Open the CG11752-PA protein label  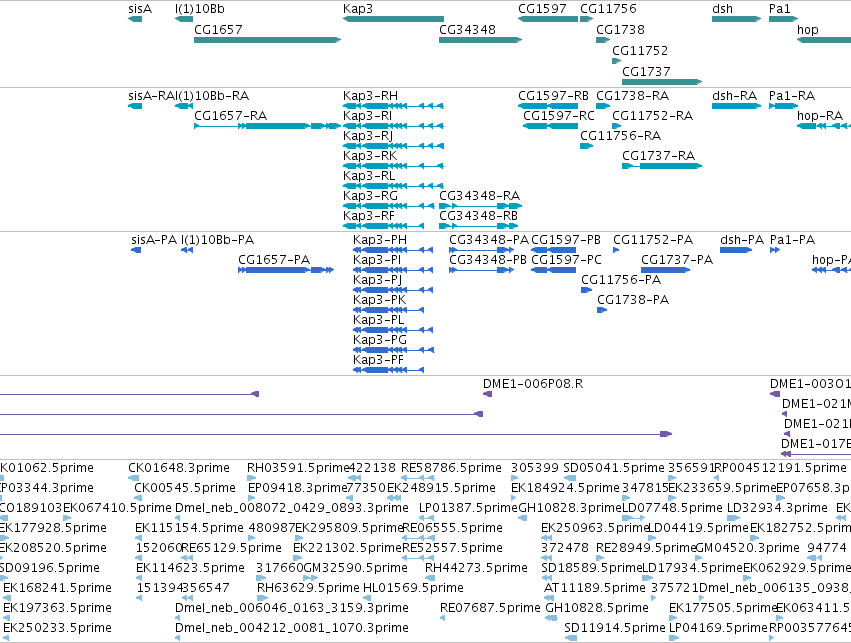(653, 240)
